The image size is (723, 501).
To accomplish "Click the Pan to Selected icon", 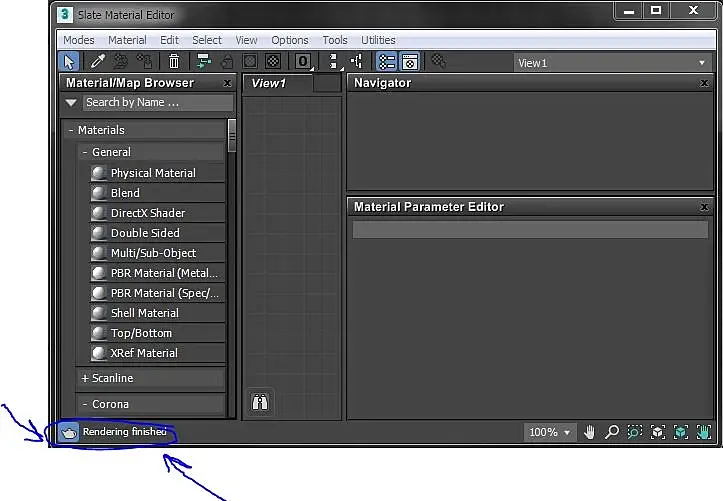I will [x=704, y=432].
